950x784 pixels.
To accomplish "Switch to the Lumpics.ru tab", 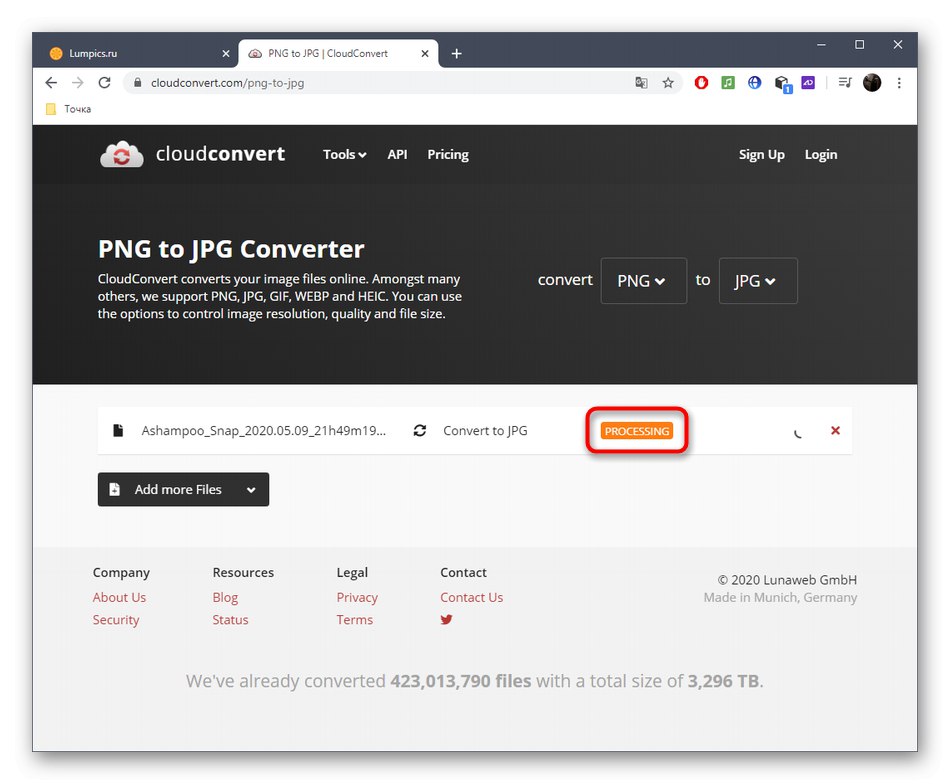I will tap(140, 53).
